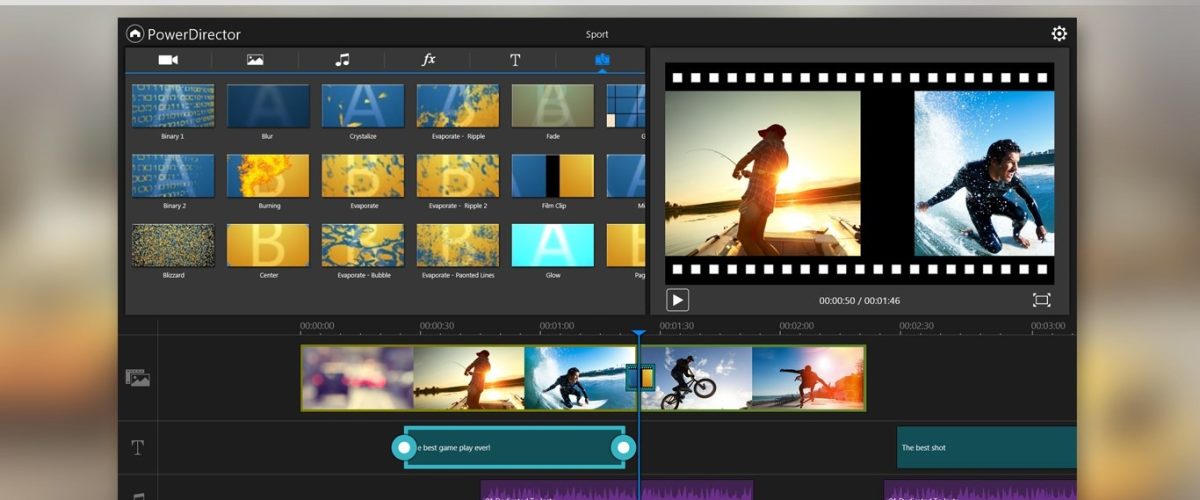The height and width of the screenshot is (500, 1200).
Task: Choose the Binary 2 transition
Action: click(173, 176)
